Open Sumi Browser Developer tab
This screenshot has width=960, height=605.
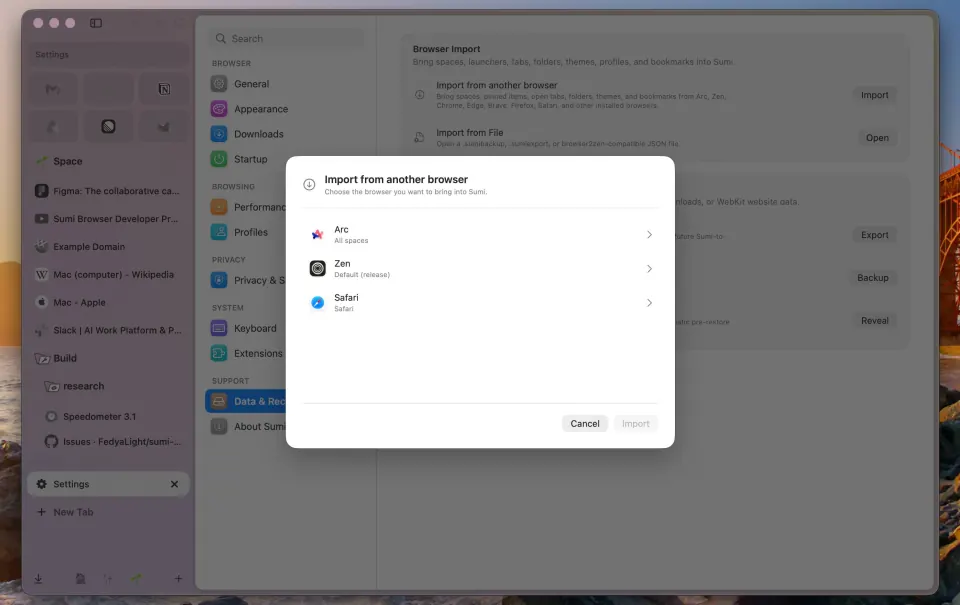pyautogui.click(x=108, y=219)
